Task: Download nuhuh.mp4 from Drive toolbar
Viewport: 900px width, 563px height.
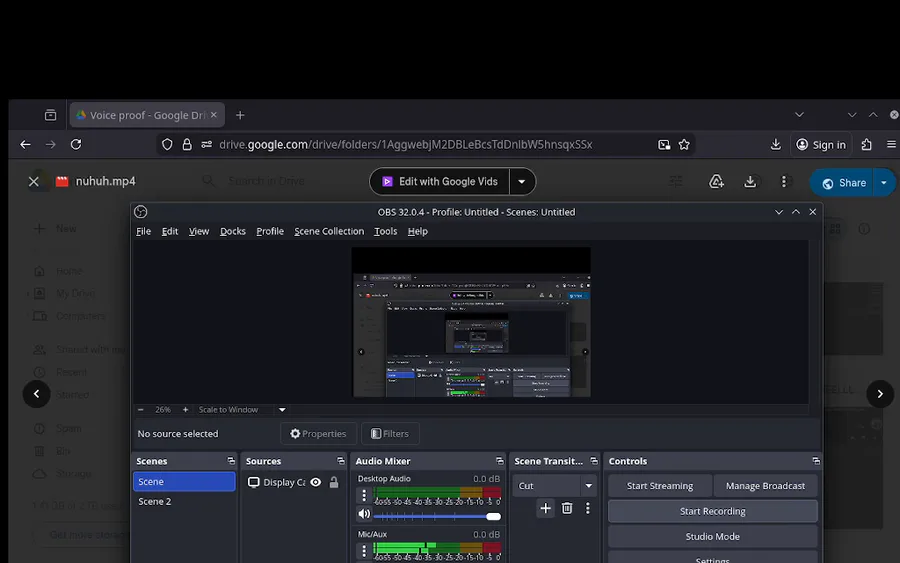Action: (750, 181)
